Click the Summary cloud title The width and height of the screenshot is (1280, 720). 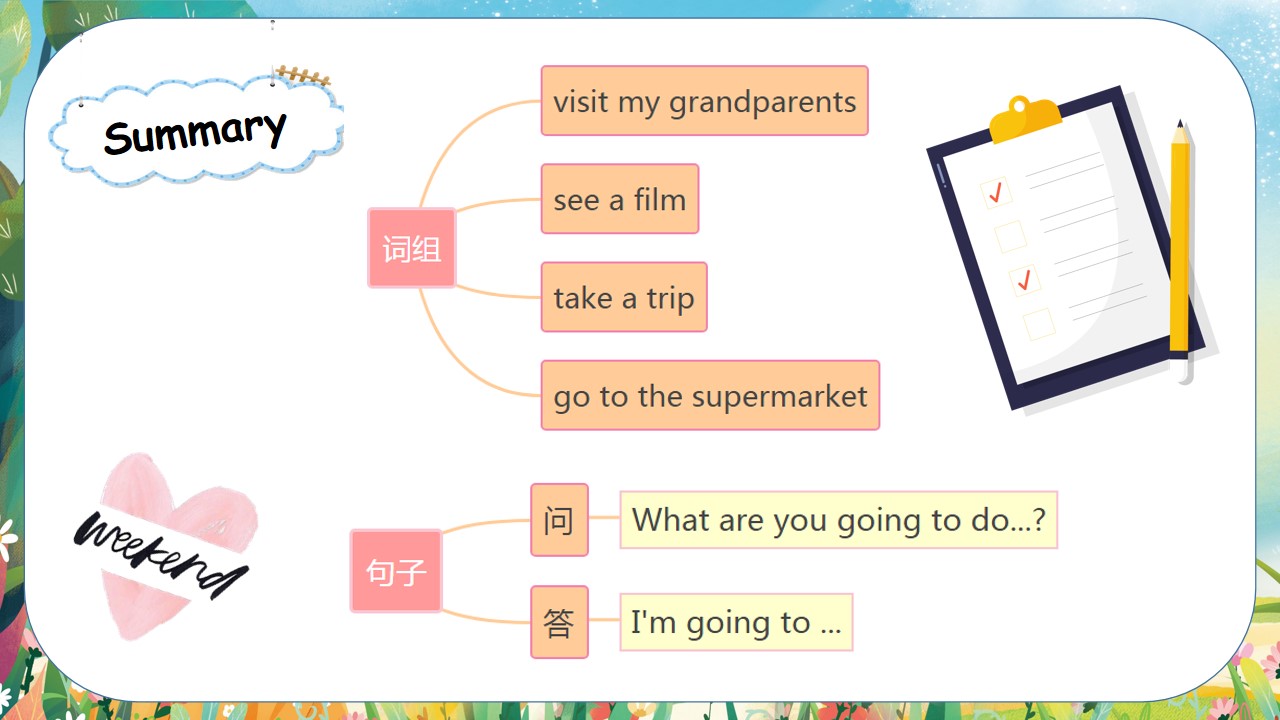point(195,133)
